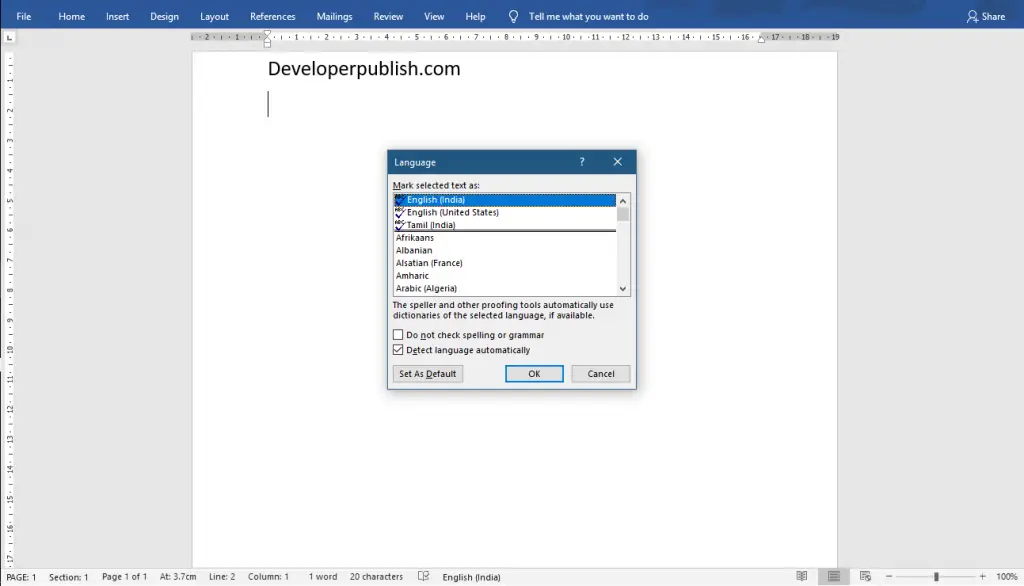Close the Language dialog with the X
Viewport: 1024px width, 586px height.
coord(617,162)
